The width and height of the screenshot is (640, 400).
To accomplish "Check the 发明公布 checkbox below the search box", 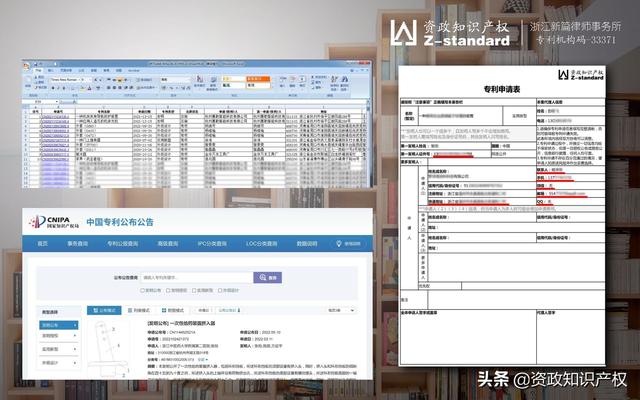I will coord(143,290).
